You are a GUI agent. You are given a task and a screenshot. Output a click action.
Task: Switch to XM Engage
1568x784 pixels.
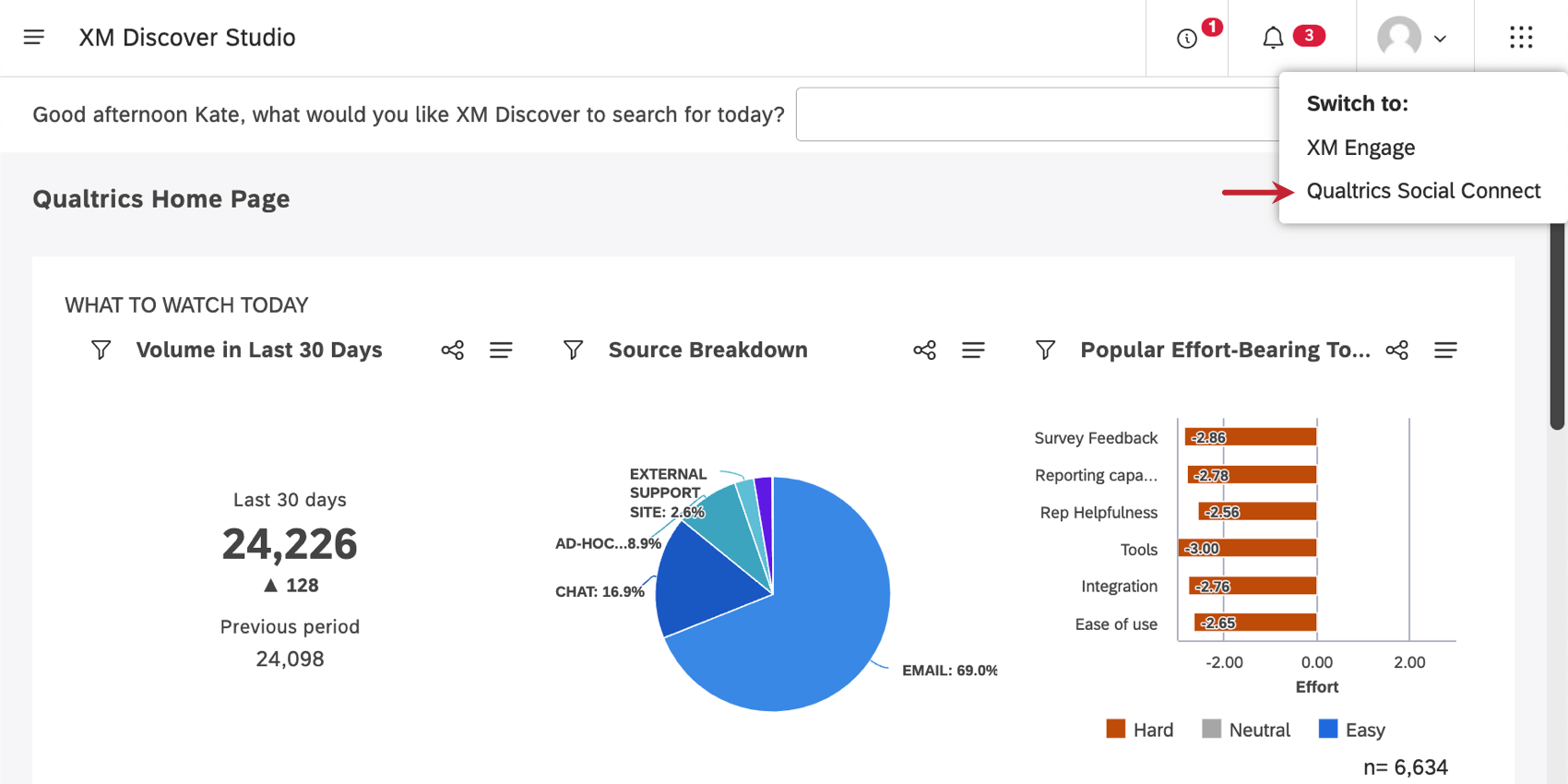[1360, 148]
